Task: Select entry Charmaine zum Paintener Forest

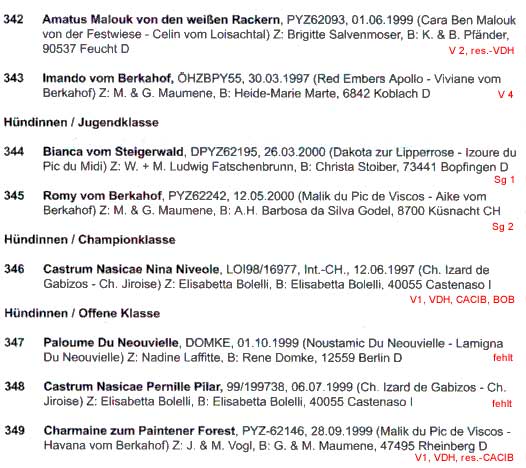Action: click(x=139, y=430)
